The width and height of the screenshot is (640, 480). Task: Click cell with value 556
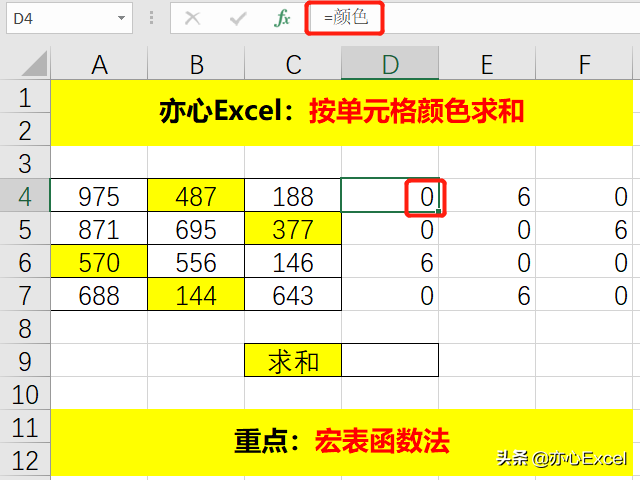pos(196,261)
